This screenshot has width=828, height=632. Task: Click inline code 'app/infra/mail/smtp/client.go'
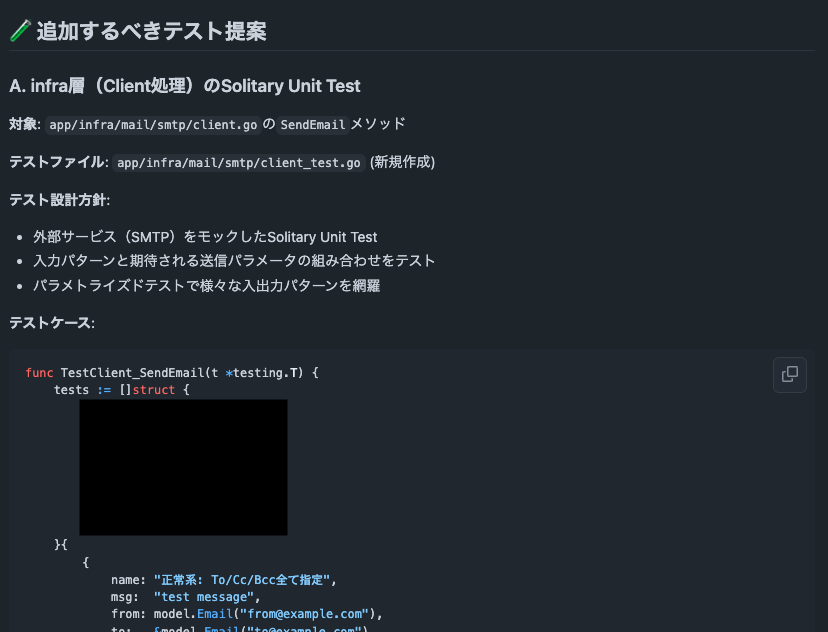[153, 125]
